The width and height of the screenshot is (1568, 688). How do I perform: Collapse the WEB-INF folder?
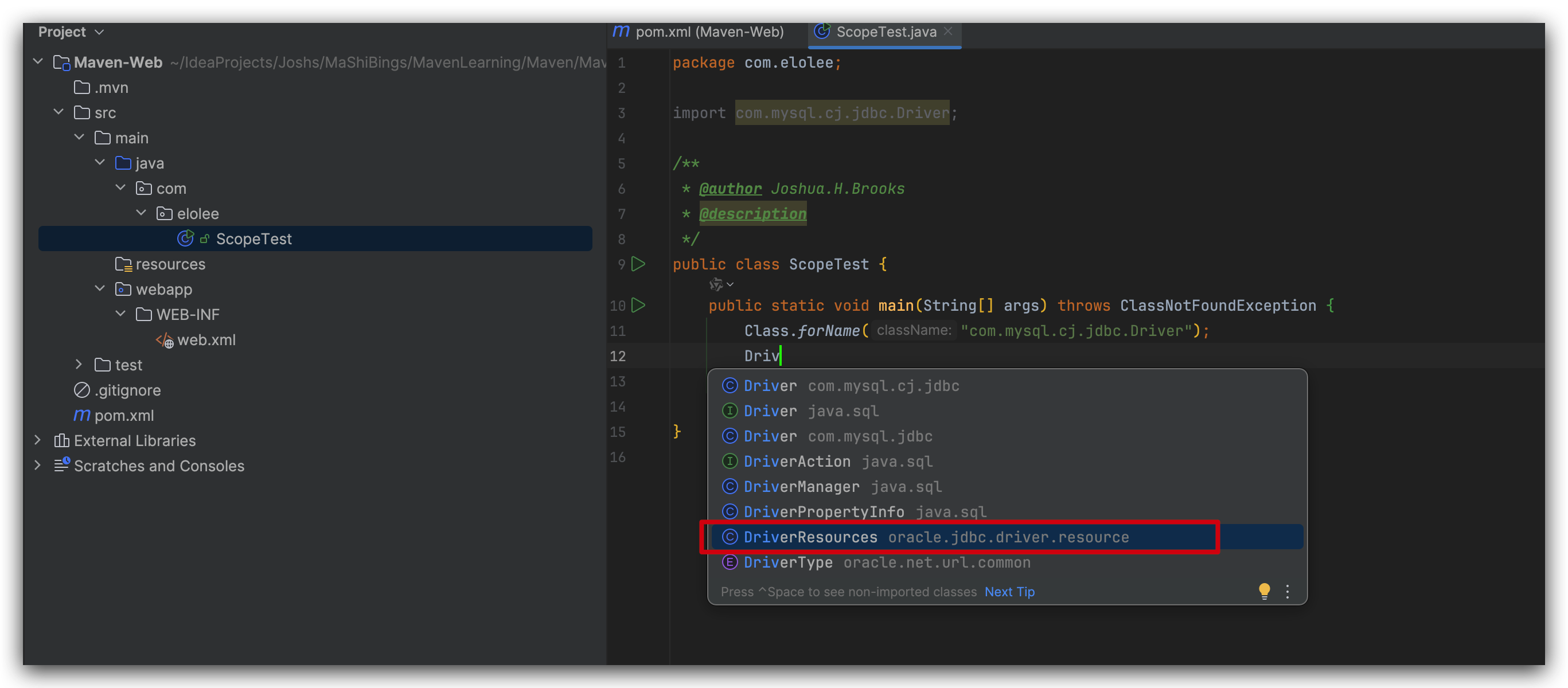[120, 314]
